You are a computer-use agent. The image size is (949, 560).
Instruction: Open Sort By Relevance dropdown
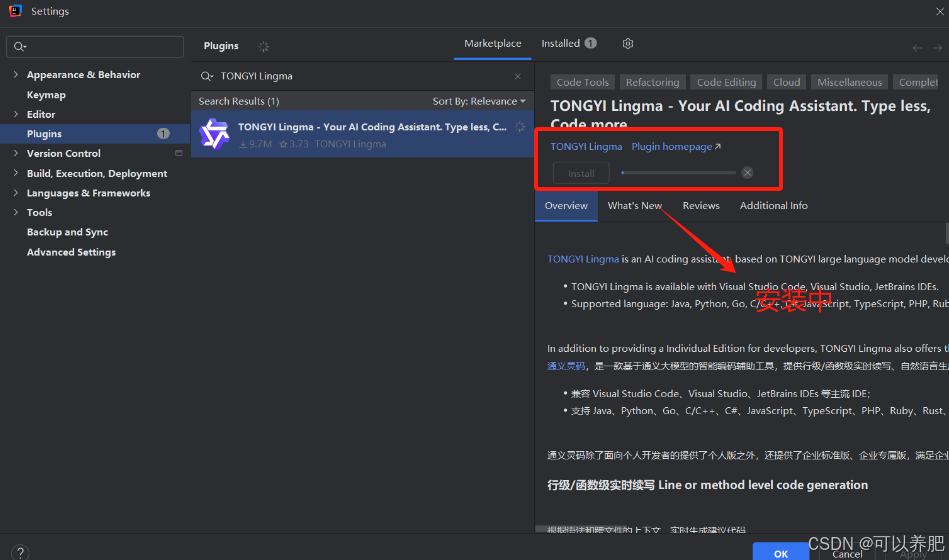point(479,101)
